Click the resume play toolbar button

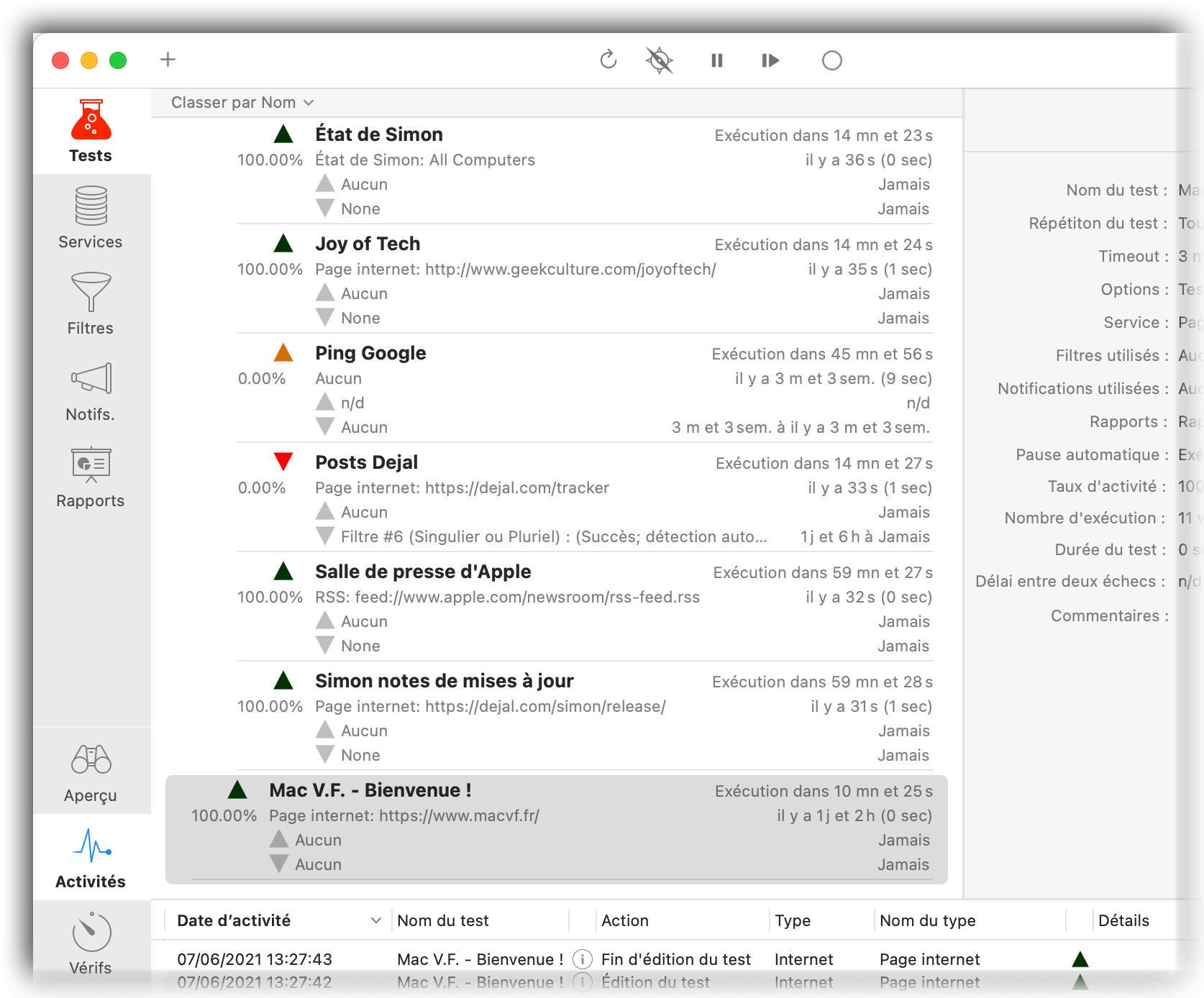[770, 60]
